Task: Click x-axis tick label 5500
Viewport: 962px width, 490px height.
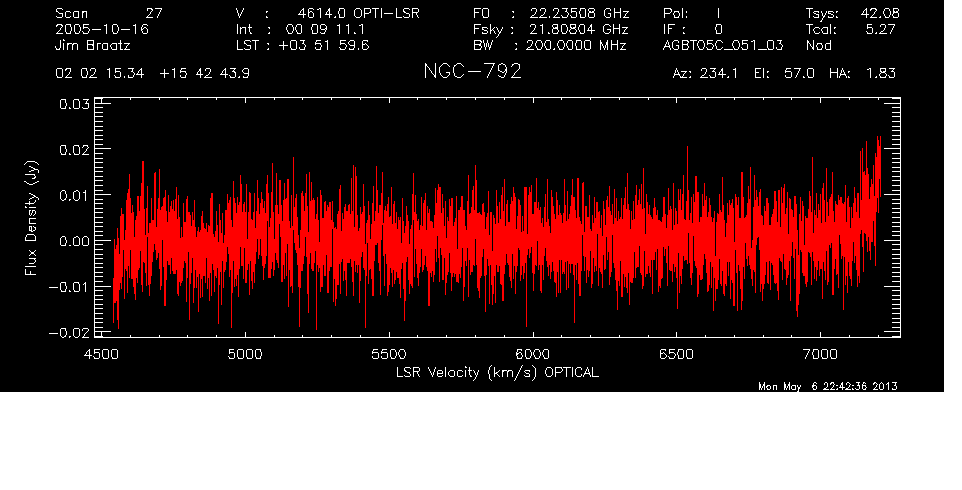Action: point(389,354)
